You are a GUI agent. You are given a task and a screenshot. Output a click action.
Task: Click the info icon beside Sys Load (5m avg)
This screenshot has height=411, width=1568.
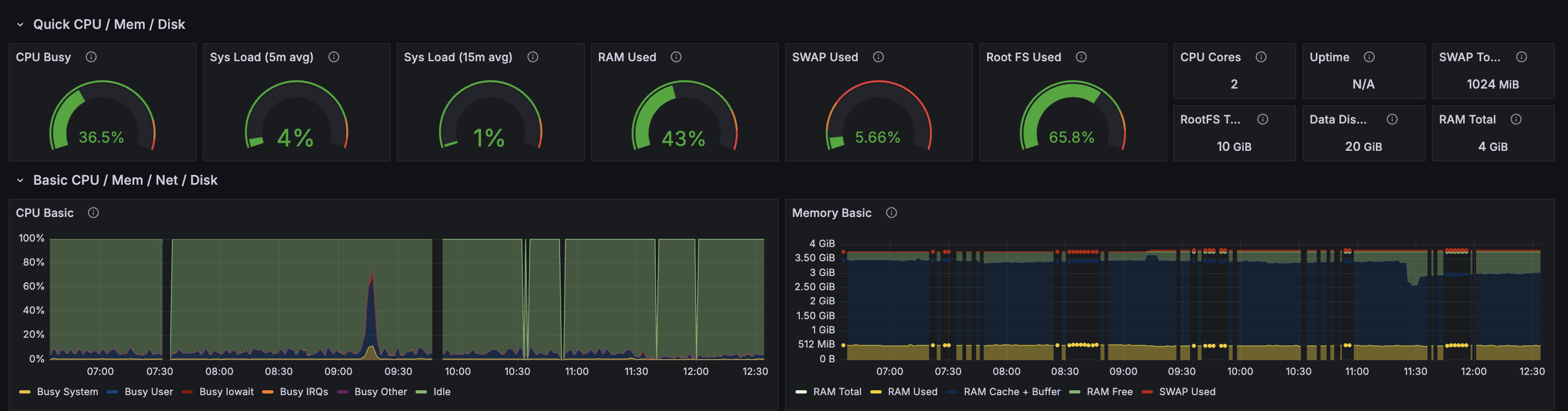pyautogui.click(x=334, y=57)
